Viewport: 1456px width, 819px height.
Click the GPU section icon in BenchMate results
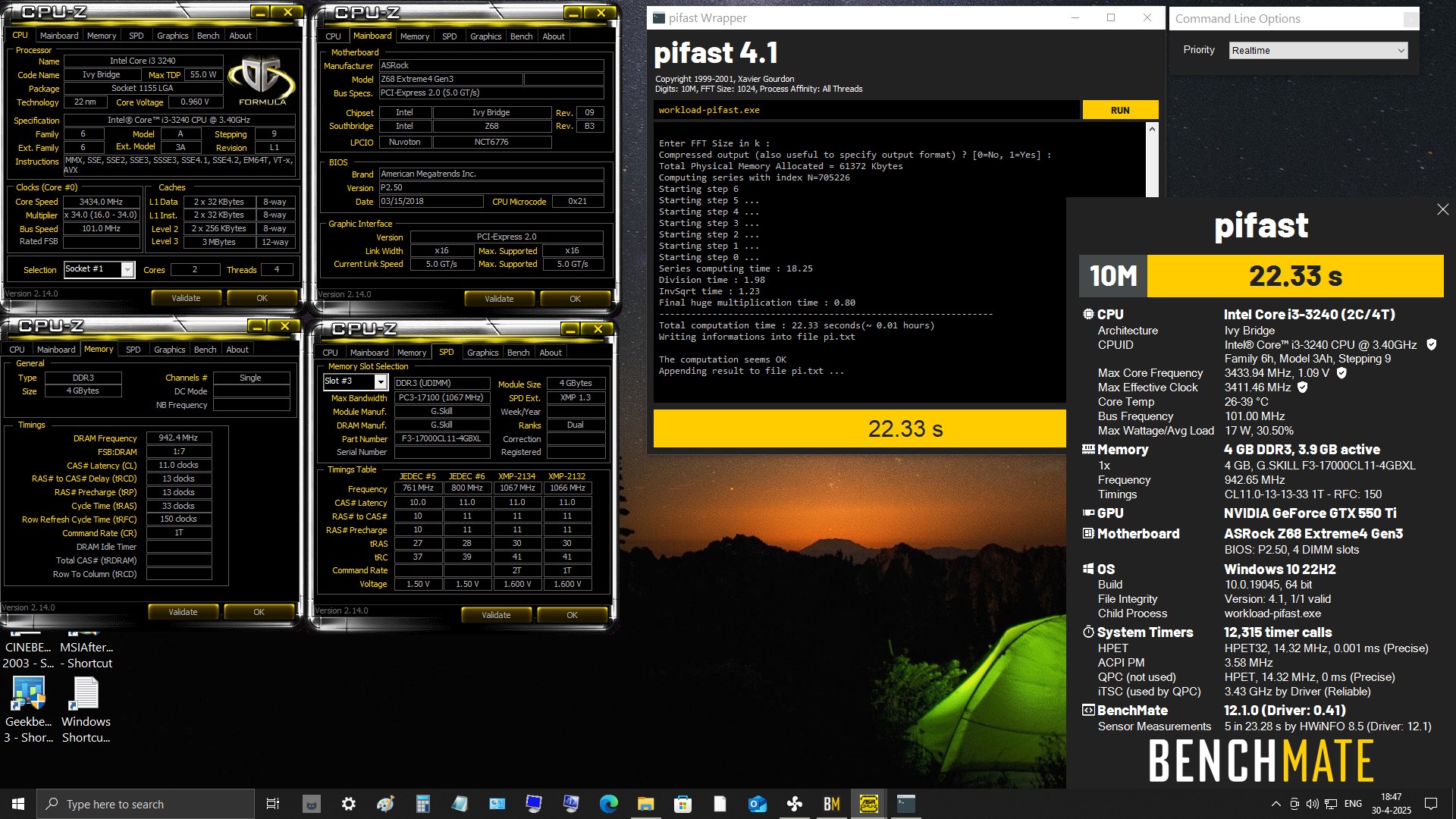(x=1088, y=513)
